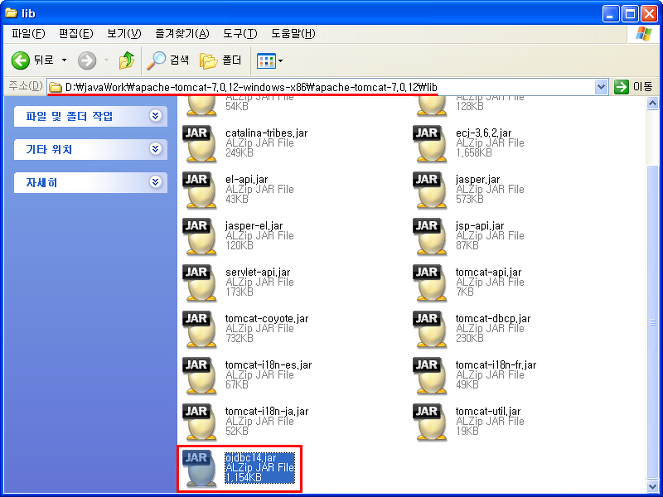
Task: Click the vertical scrollbar thumb
Action: [x=652, y=323]
